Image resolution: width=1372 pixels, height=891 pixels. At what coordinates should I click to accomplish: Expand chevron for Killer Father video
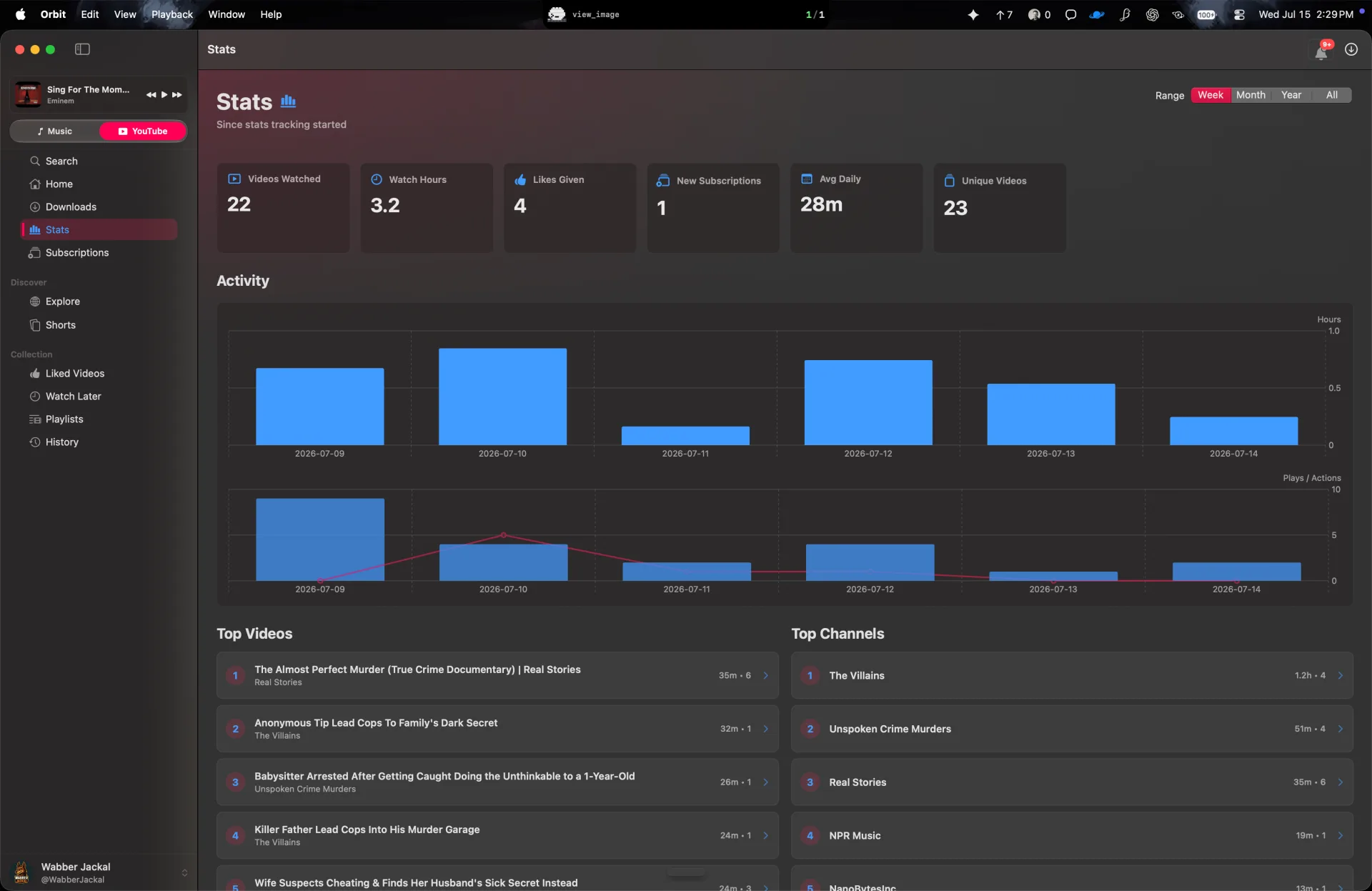(x=766, y=835)
